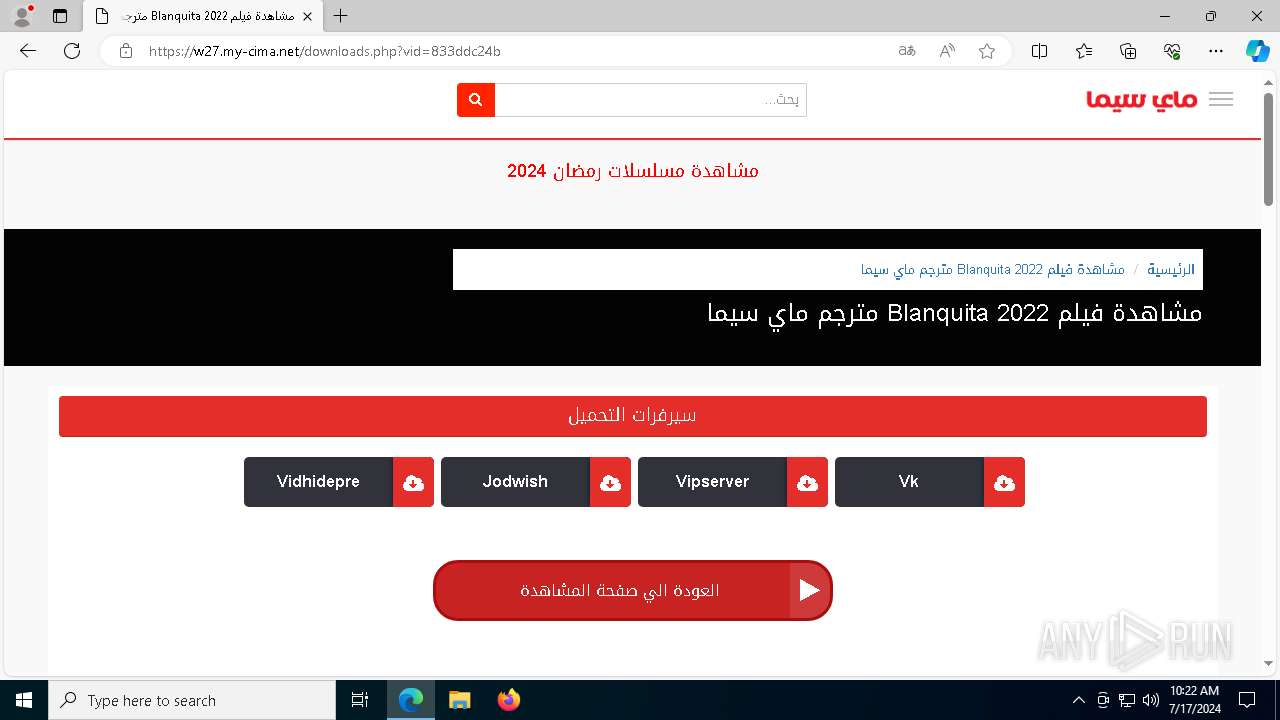Click the download cloud icon for Vk
1280x720 pixels.
[1005, 482]
